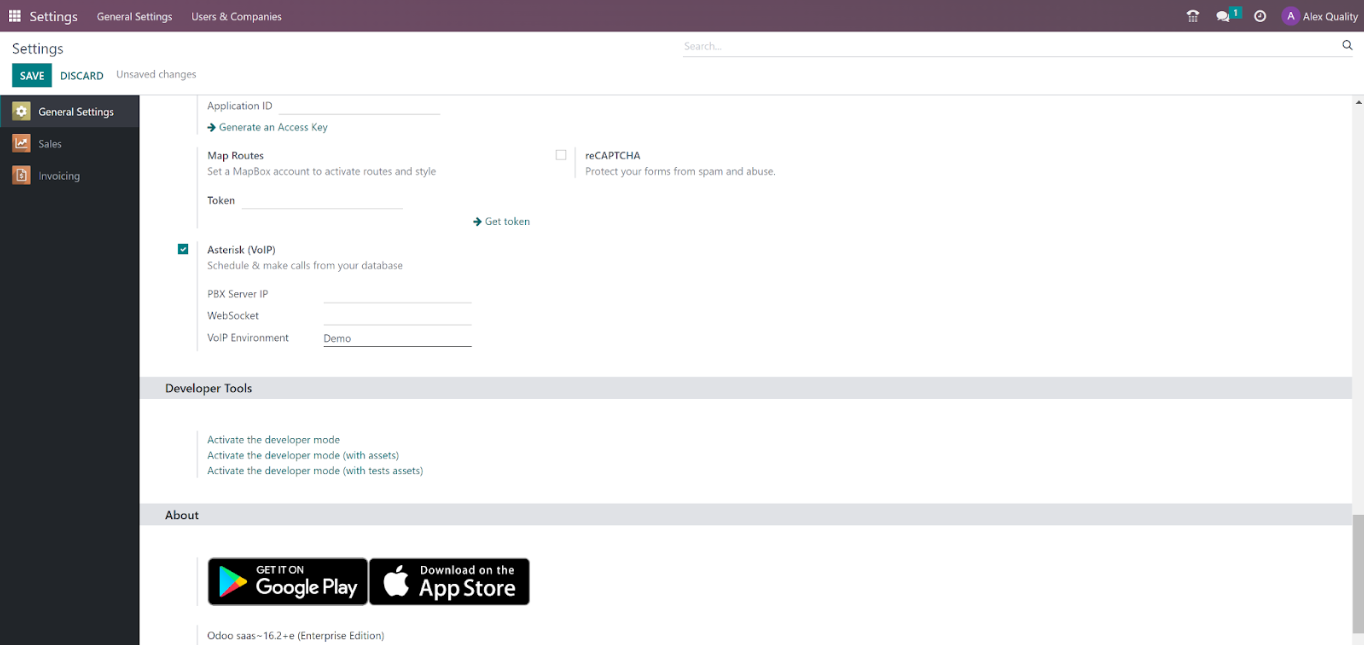This screenshot has width=1364, height=645.
Task: Click the Sales chart icon in sidebar
Action: 21,144
